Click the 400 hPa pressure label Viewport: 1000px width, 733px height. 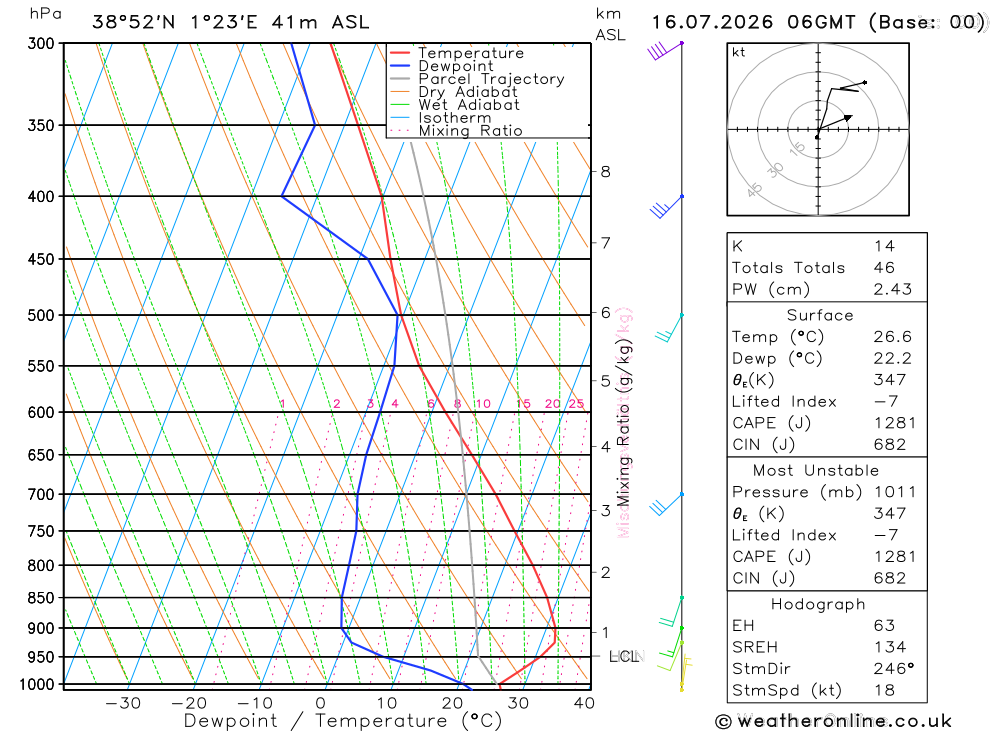[x=41, y=196]
